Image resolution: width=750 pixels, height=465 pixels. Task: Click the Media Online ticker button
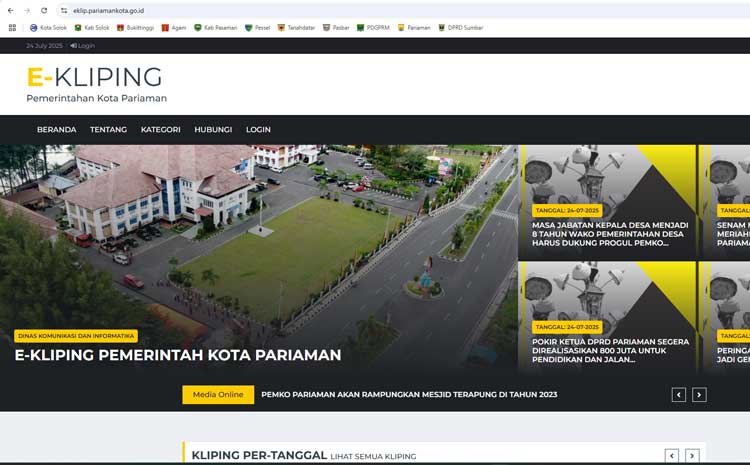pos(218,395)
